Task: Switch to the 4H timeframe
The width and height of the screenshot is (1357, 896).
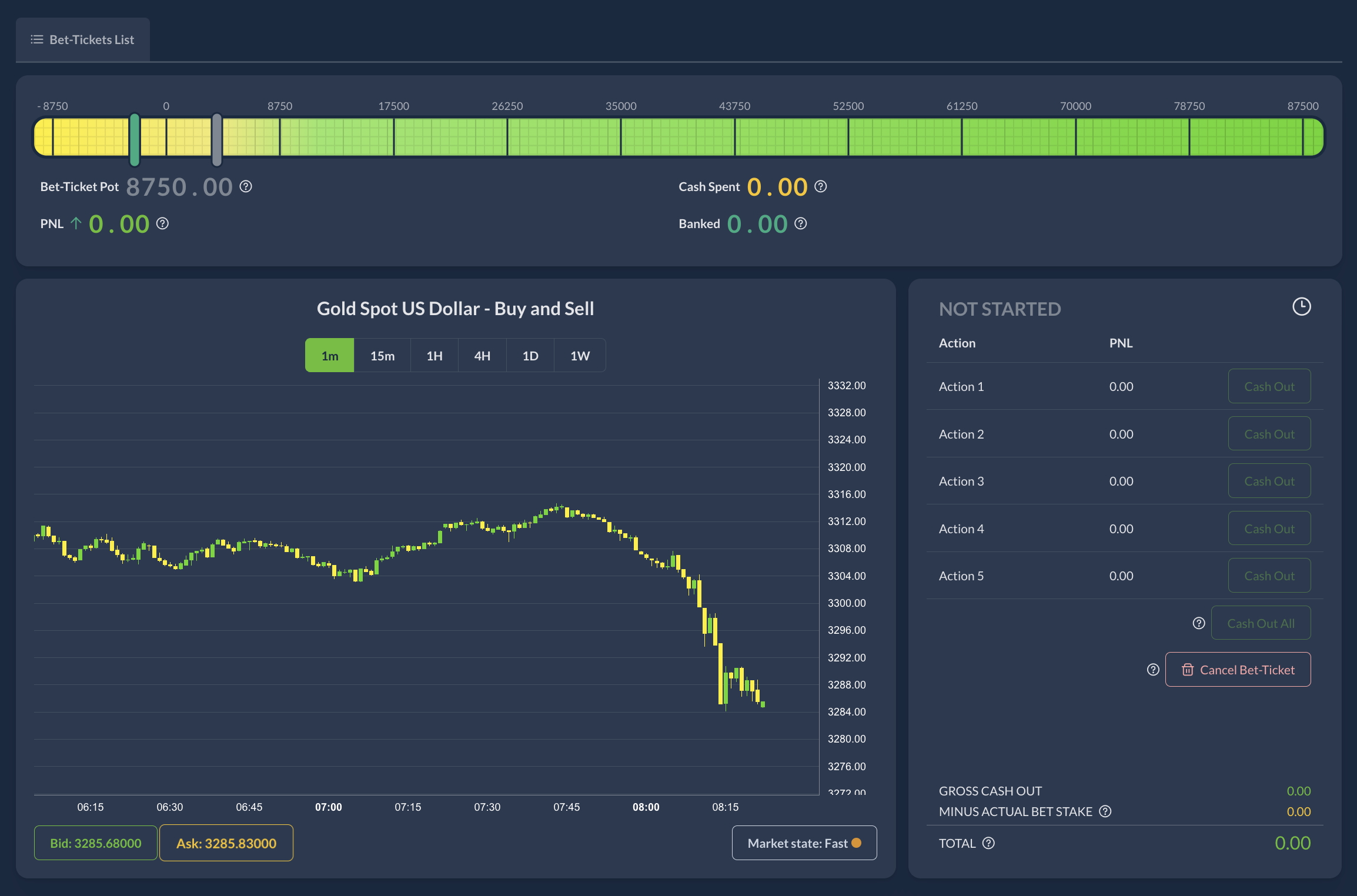Action: [482, 356]
